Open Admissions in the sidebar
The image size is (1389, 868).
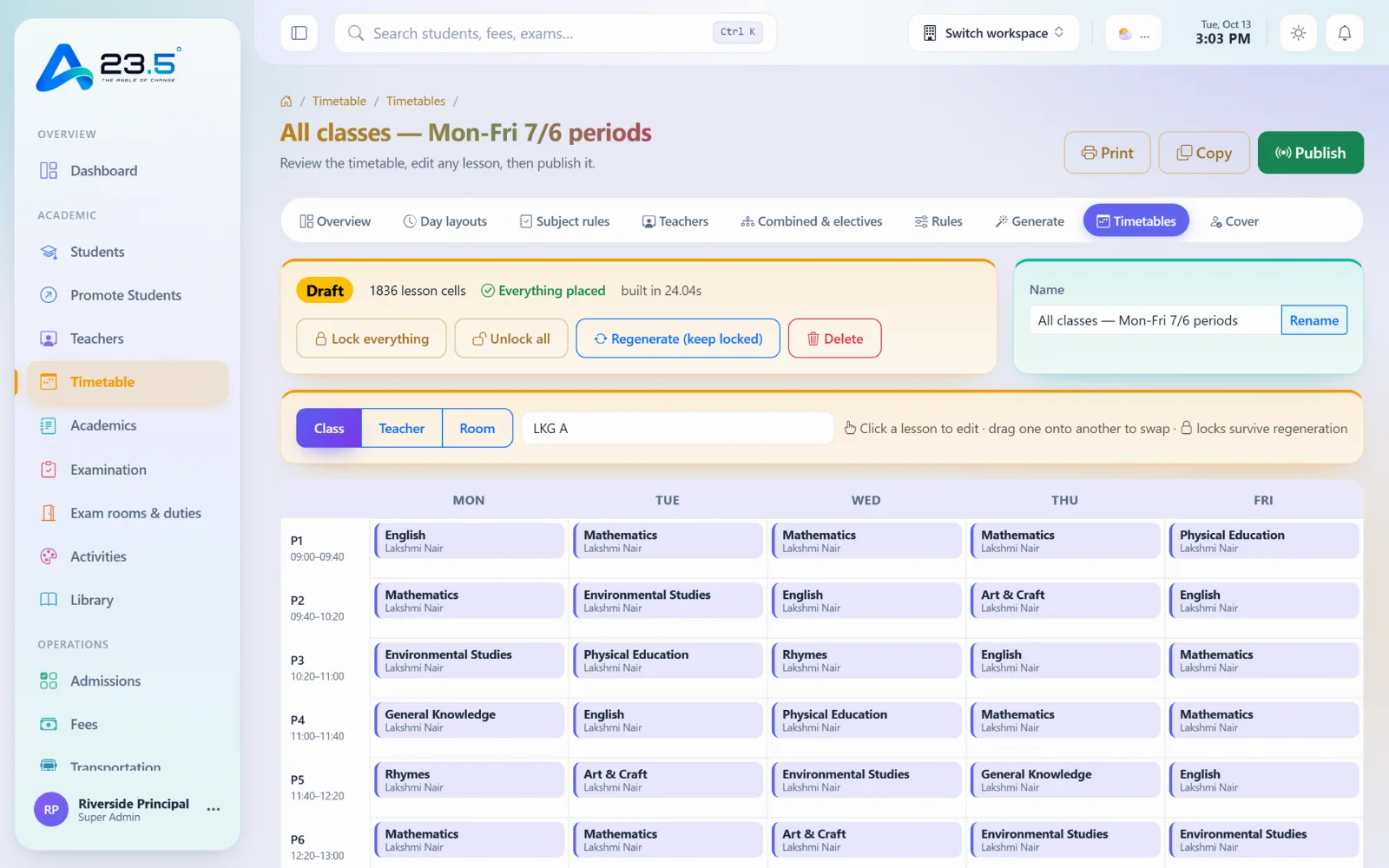(x=128, y=681)
